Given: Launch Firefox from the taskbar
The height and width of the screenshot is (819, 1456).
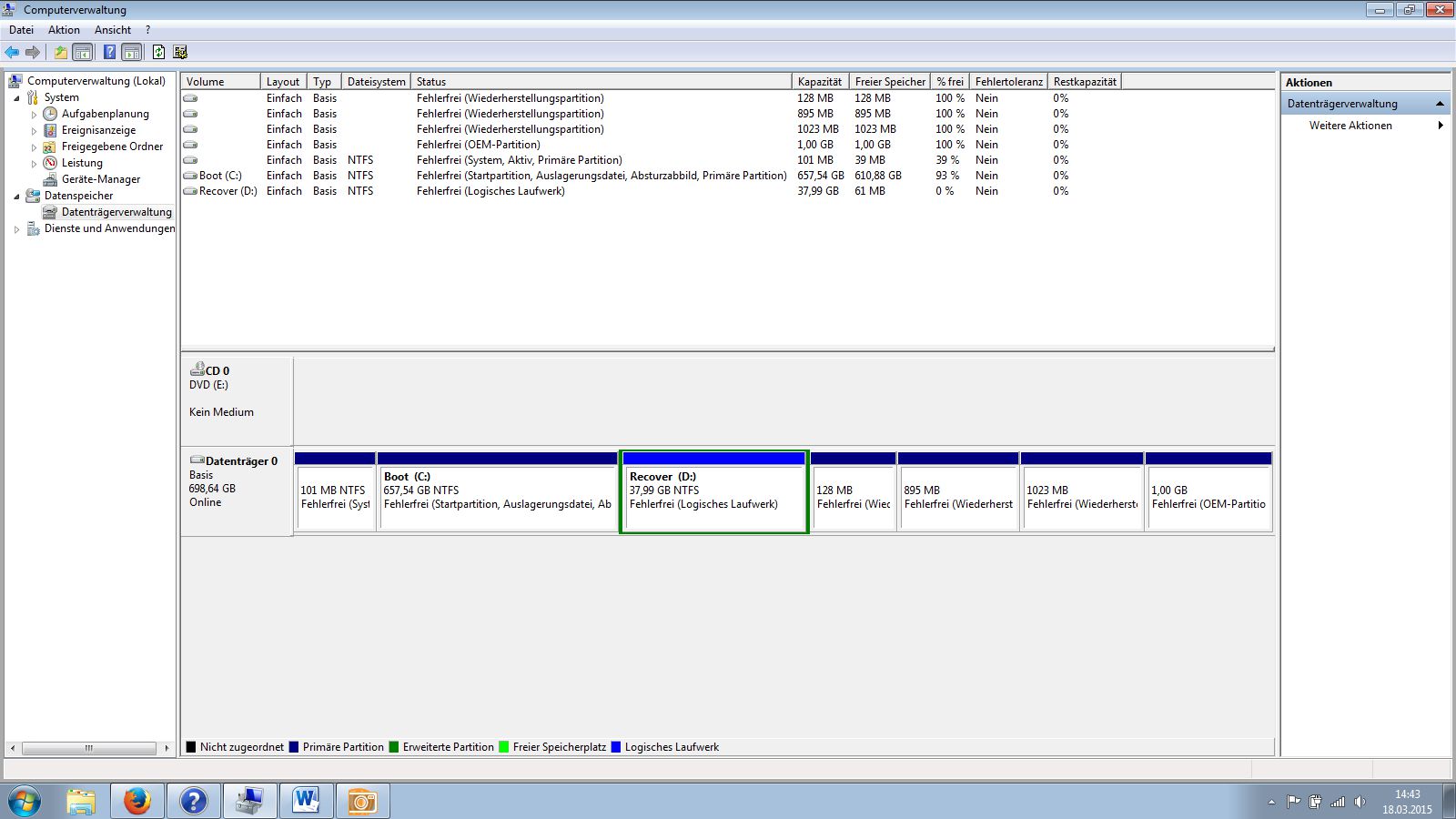Looking at the screenshot, I should [x=136, y=801].
